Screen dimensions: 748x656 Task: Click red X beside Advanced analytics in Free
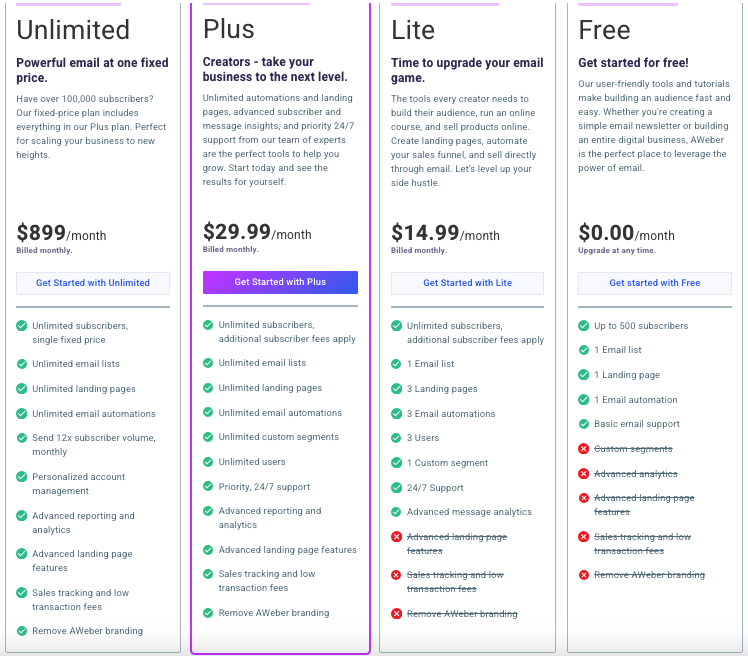(x=583, y=473)
